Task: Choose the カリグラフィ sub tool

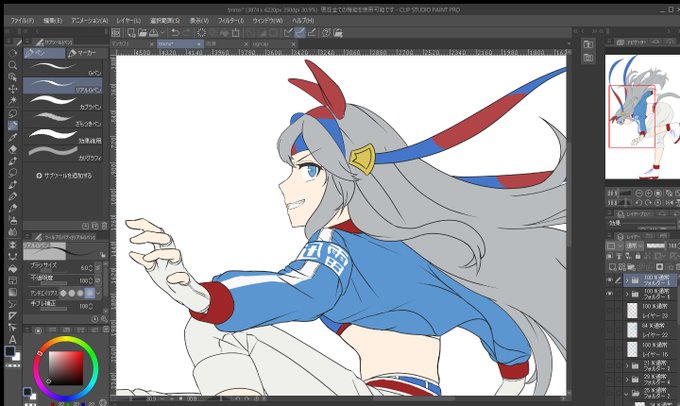Action: point(63,154)
